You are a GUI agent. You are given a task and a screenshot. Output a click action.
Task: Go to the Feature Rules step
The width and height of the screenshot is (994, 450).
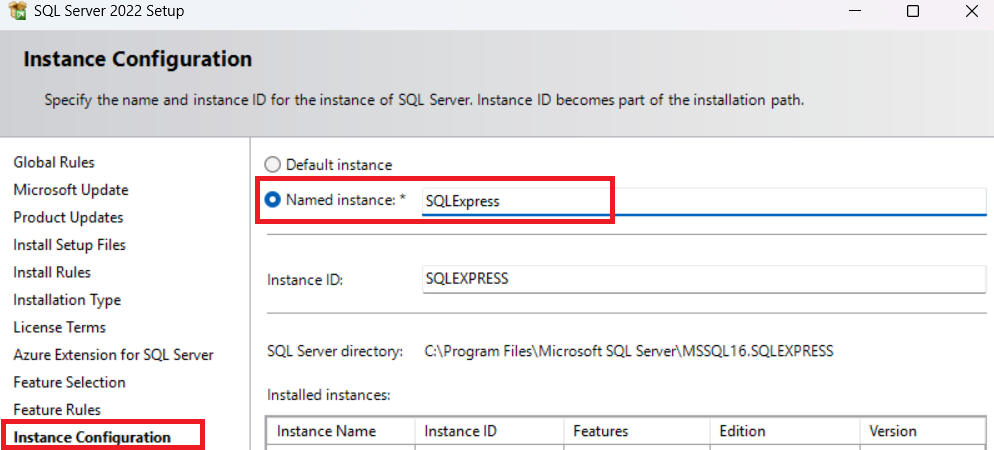[57, 409]
